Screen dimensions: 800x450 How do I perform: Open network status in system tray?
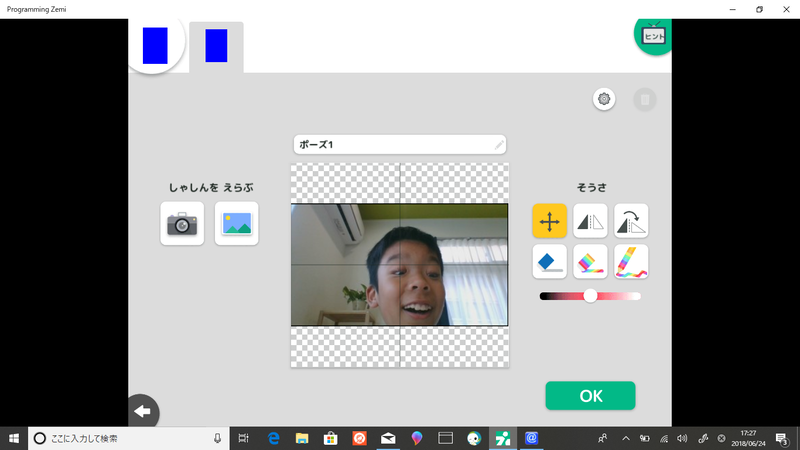[664, 438]
